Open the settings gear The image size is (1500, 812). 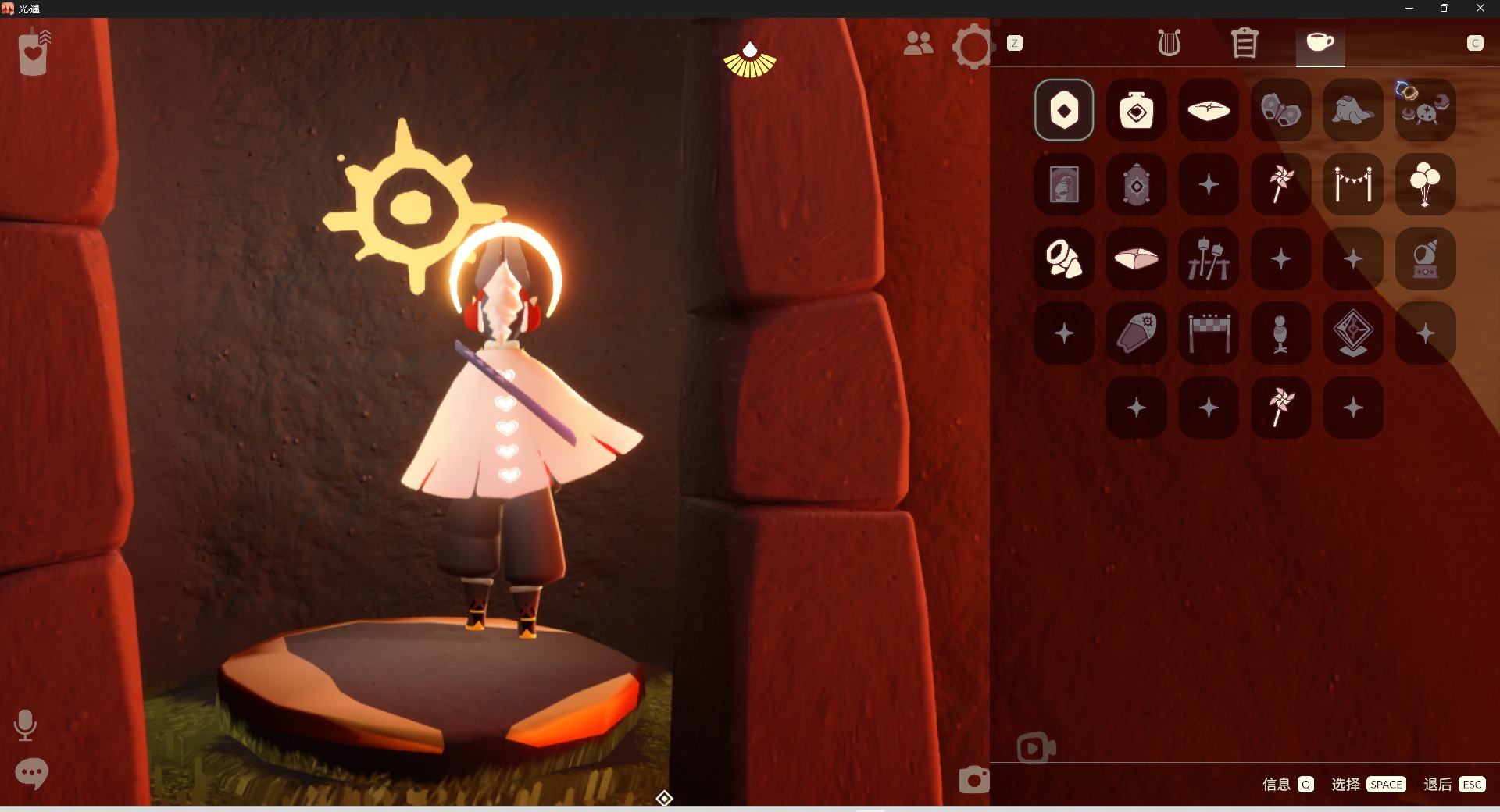click(973, 47)
